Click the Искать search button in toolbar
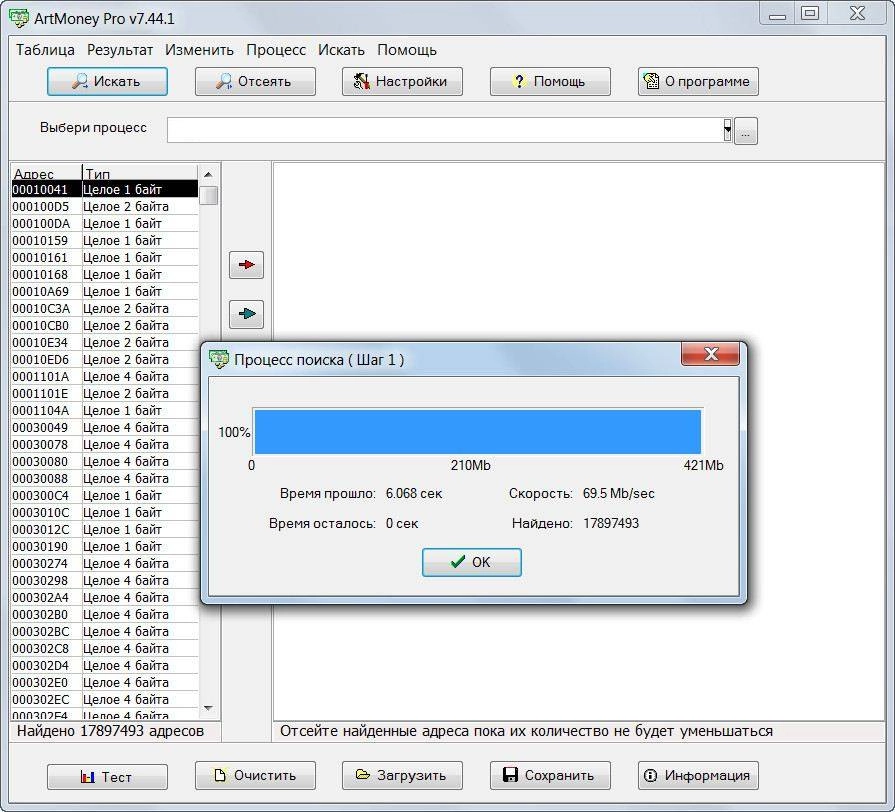The width and height of the screenshot is (895, 812). tap(107, 82)
